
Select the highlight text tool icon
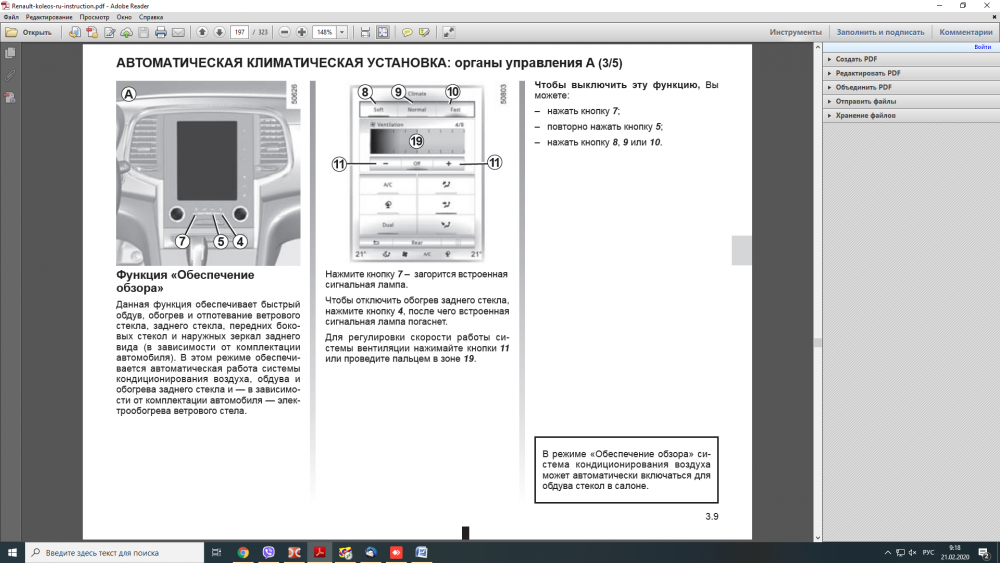(424, 32)
